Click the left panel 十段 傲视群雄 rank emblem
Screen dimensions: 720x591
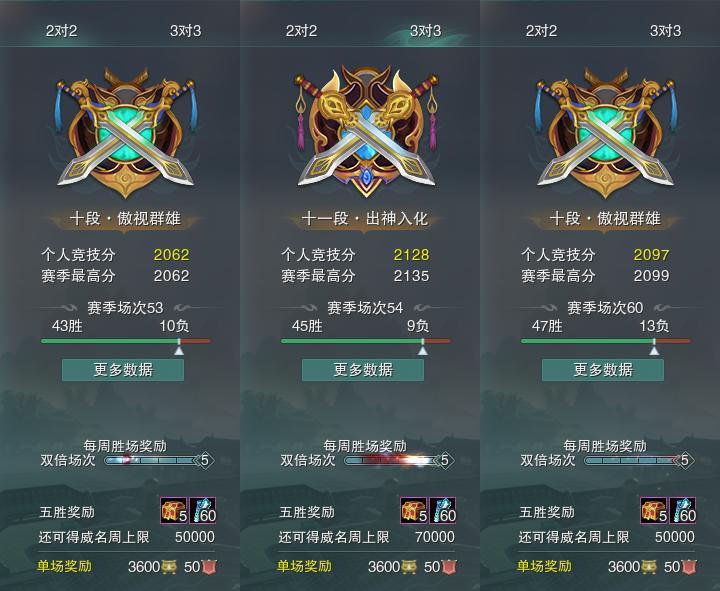tap(125, 133)
